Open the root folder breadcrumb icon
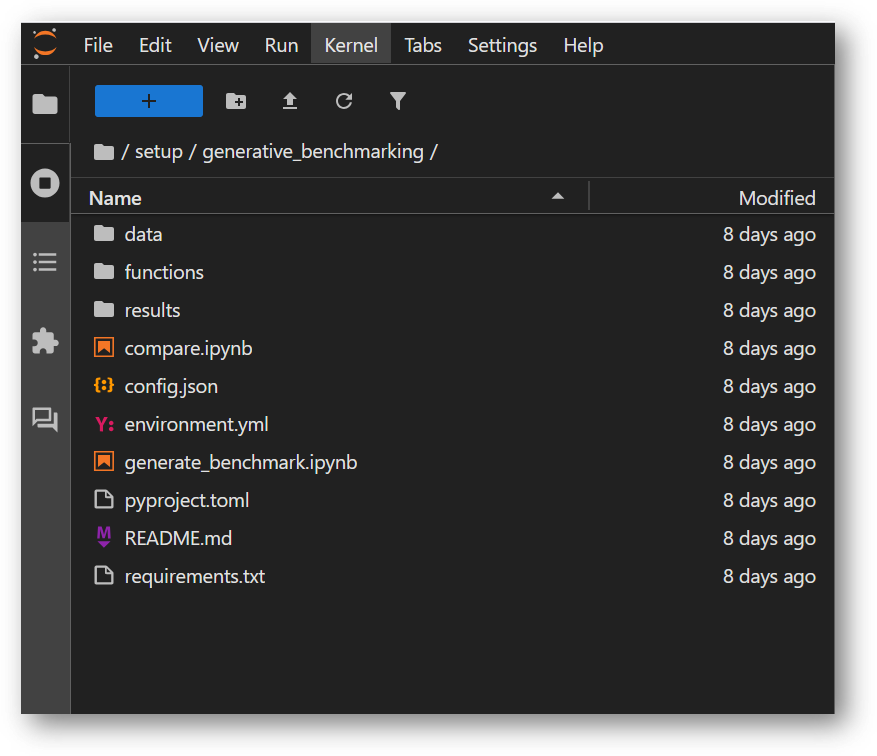This screenshot has height=756, width=877. (x=104, y=151)
